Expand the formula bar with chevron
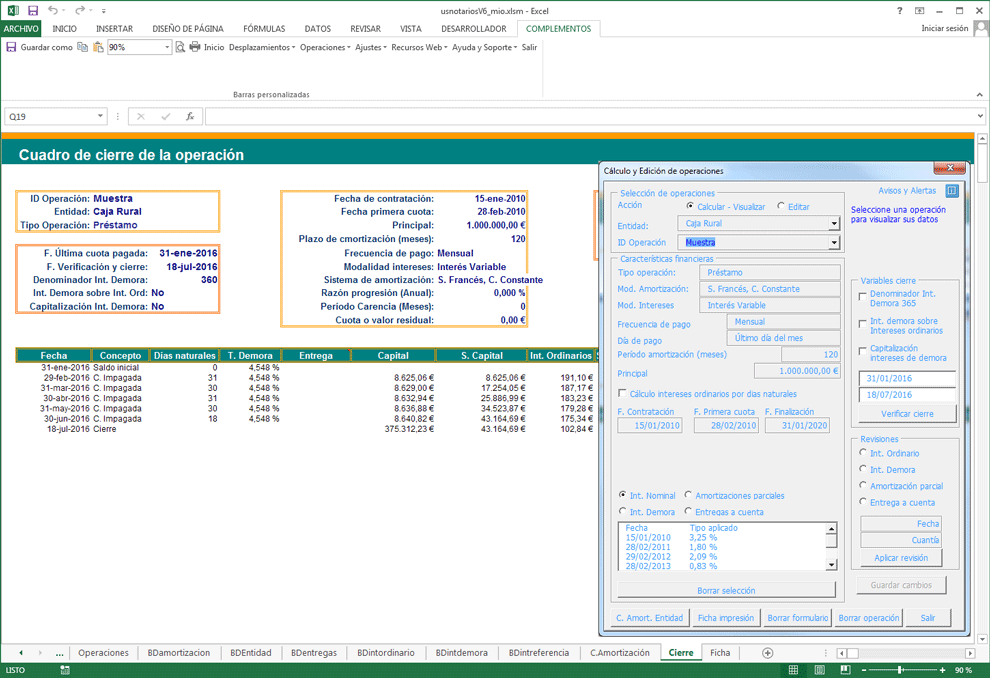 point(980,116)
